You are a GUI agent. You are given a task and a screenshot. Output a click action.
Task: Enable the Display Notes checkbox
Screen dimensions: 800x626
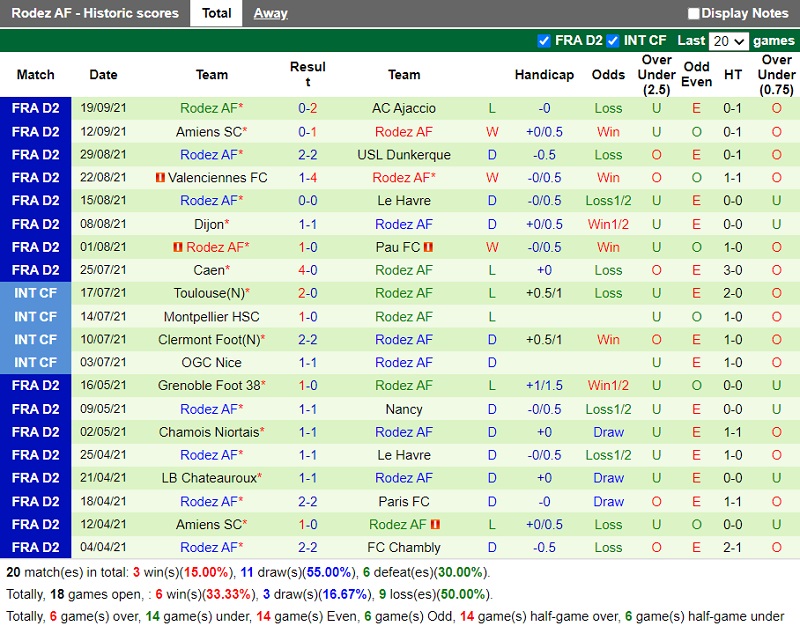click(694, 14)
